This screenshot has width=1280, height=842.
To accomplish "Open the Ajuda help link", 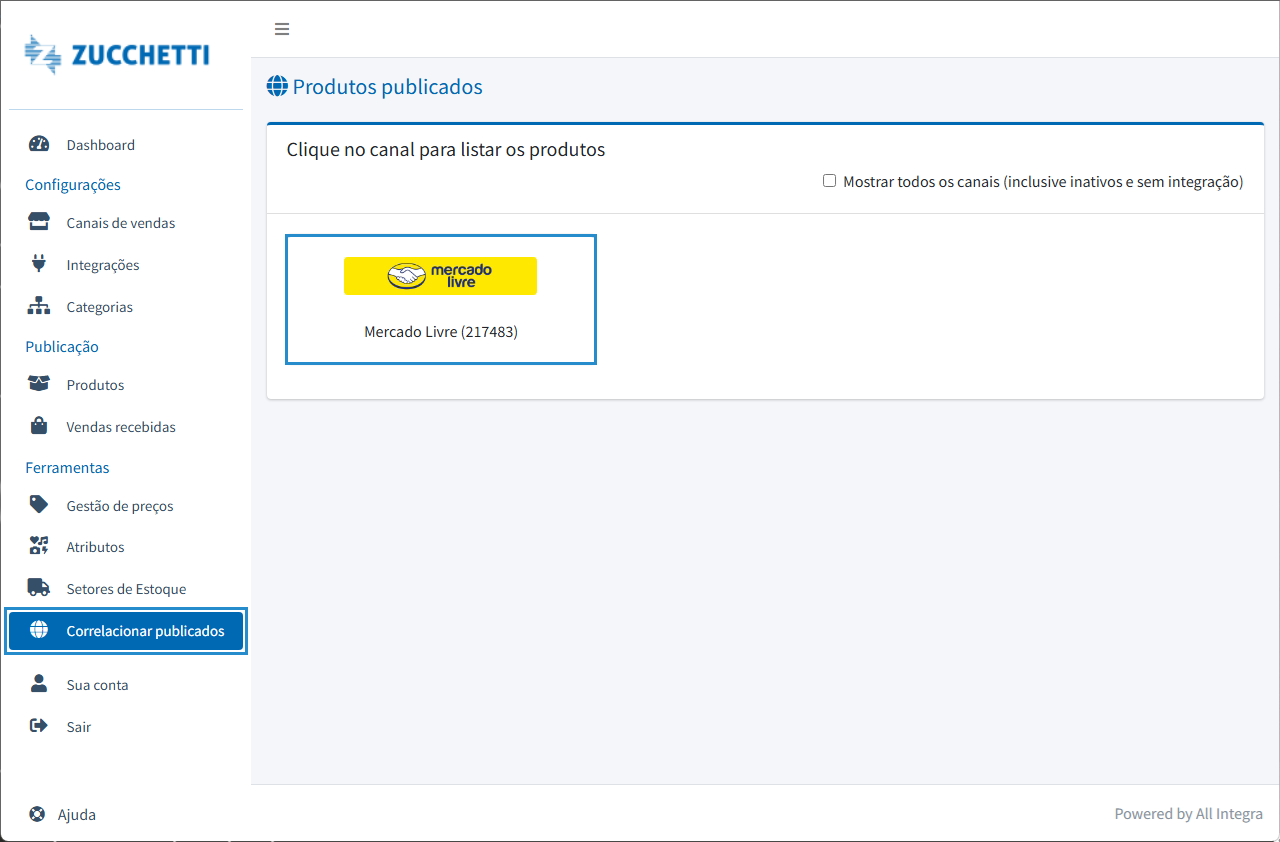I will (76, 814).
